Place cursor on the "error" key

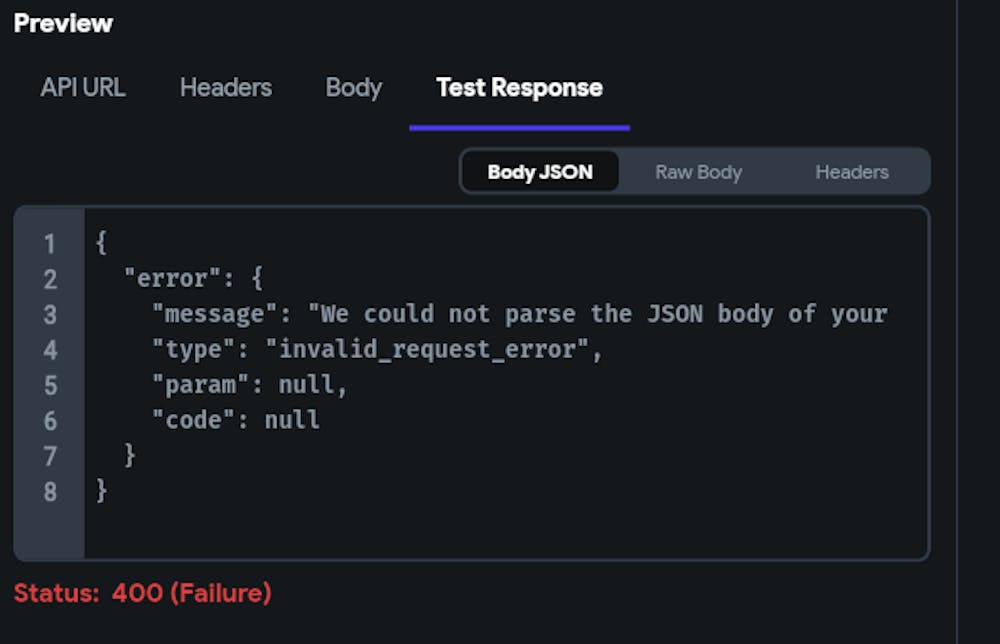[173, 279]
